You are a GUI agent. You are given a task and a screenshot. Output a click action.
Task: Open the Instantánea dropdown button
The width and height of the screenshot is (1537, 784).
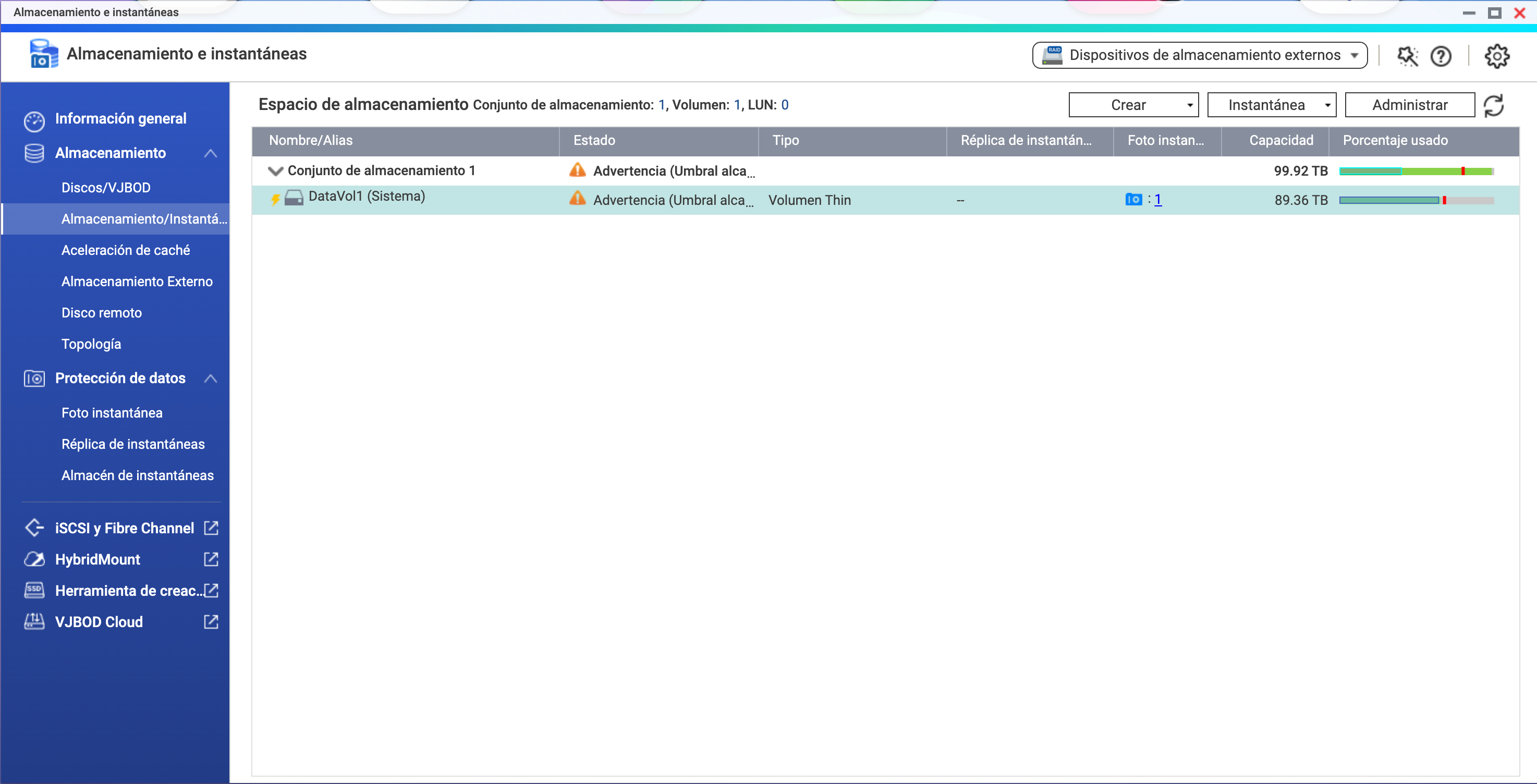click(1271, 105)
